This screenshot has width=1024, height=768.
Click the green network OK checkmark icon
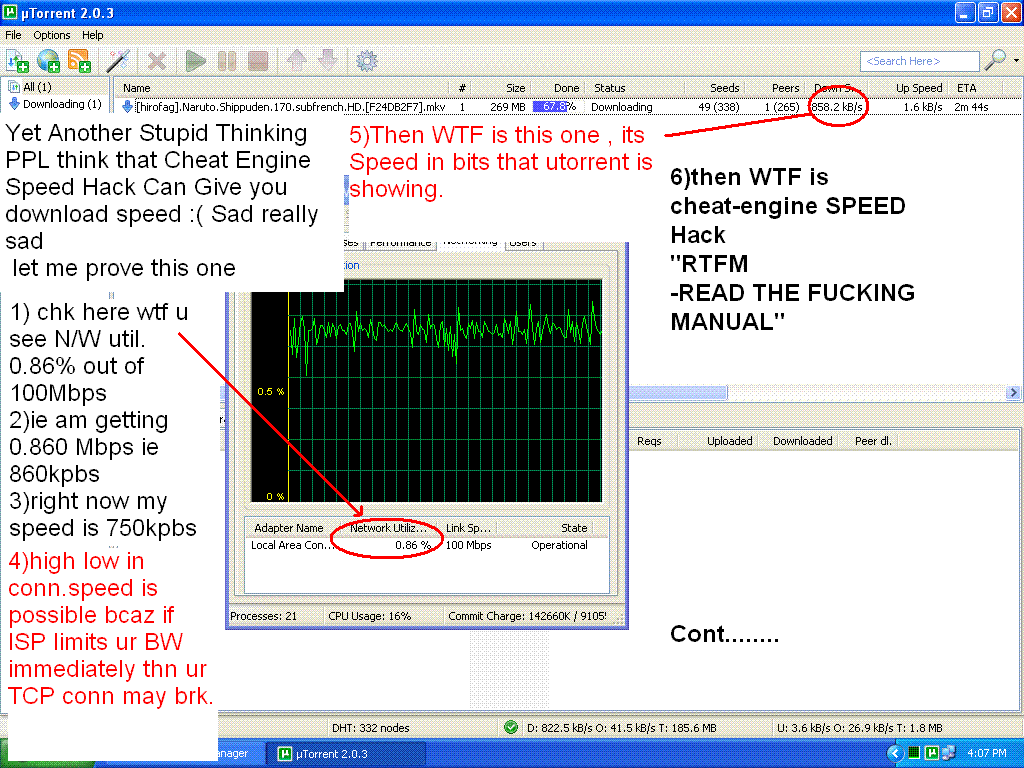(511, 727)
